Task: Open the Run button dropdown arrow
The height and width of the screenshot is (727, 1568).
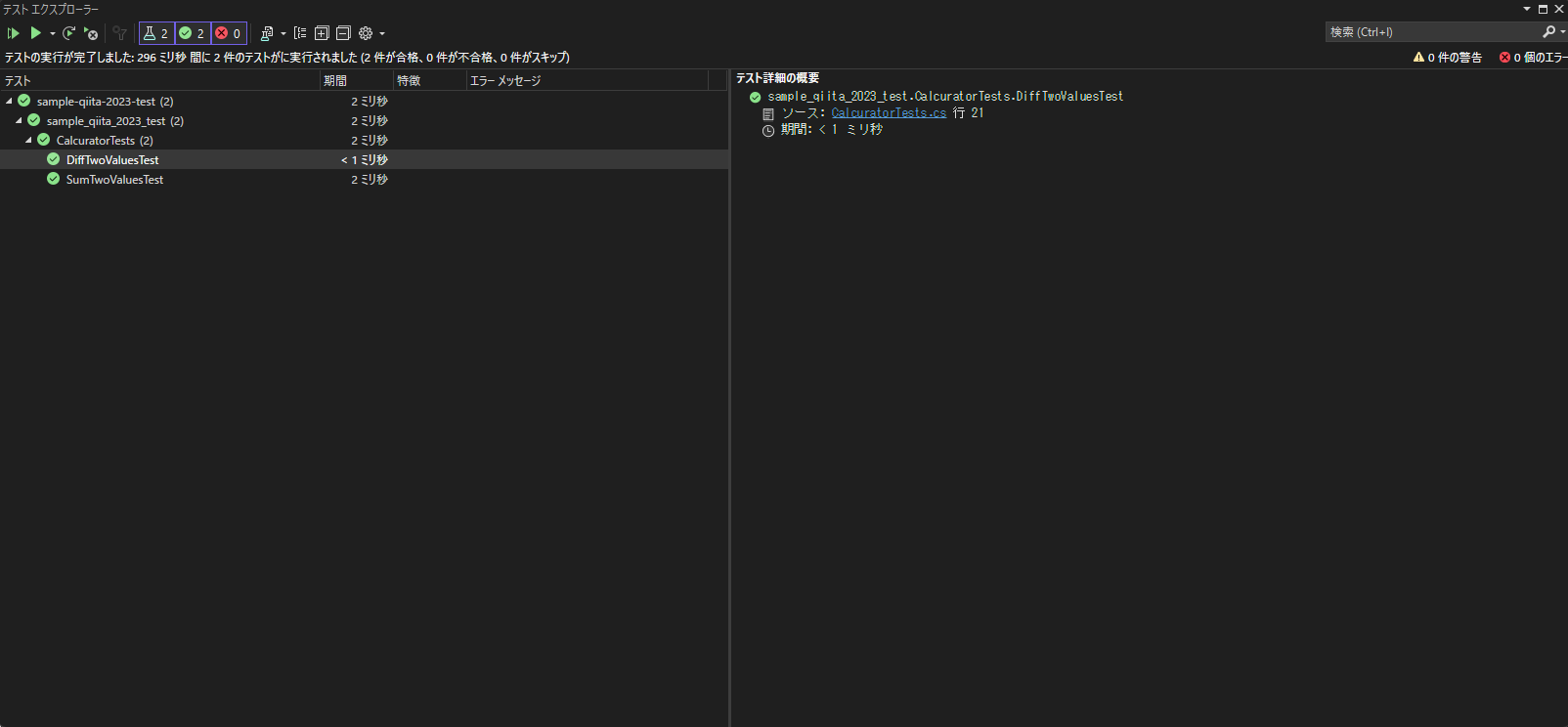Action: click(x=53, y=33)
